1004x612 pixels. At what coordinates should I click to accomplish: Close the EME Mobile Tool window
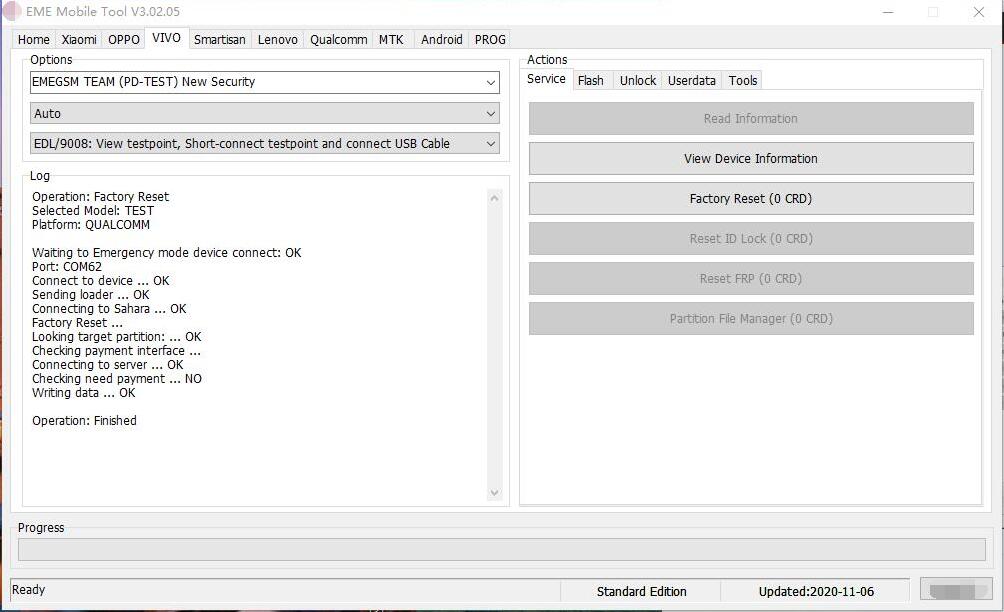click(978, 12)
